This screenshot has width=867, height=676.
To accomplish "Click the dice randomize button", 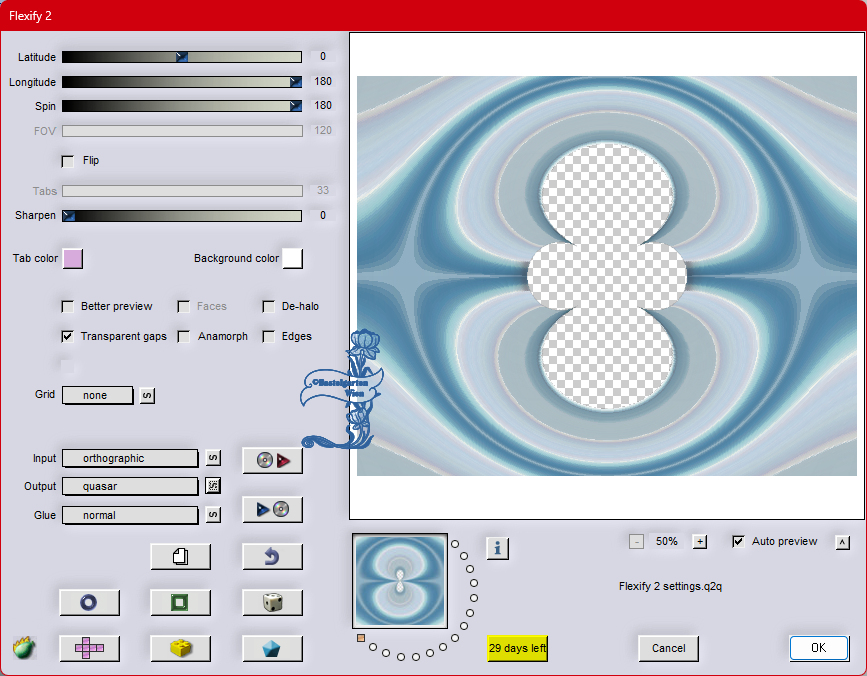I will click(272, 602).
